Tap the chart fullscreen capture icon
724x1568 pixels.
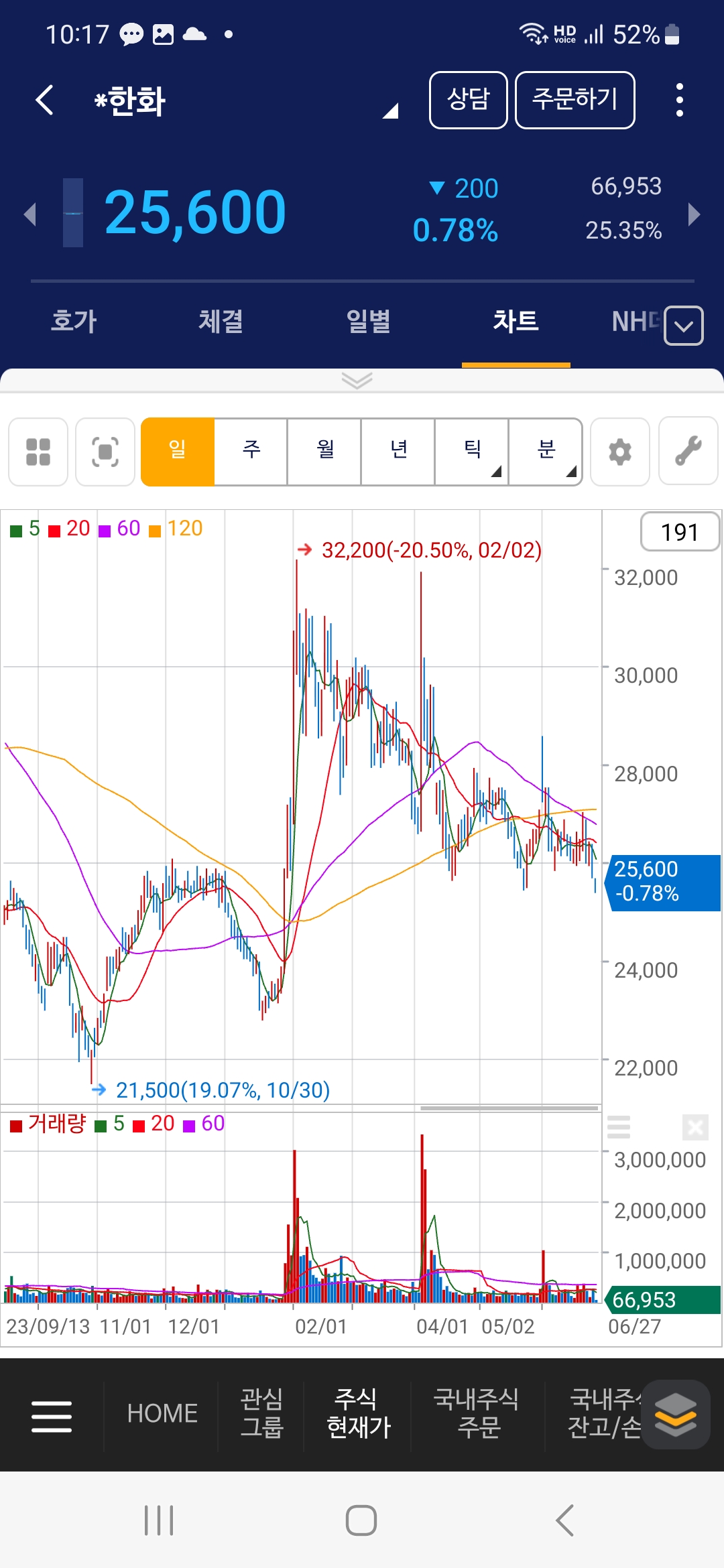(105, 452)
